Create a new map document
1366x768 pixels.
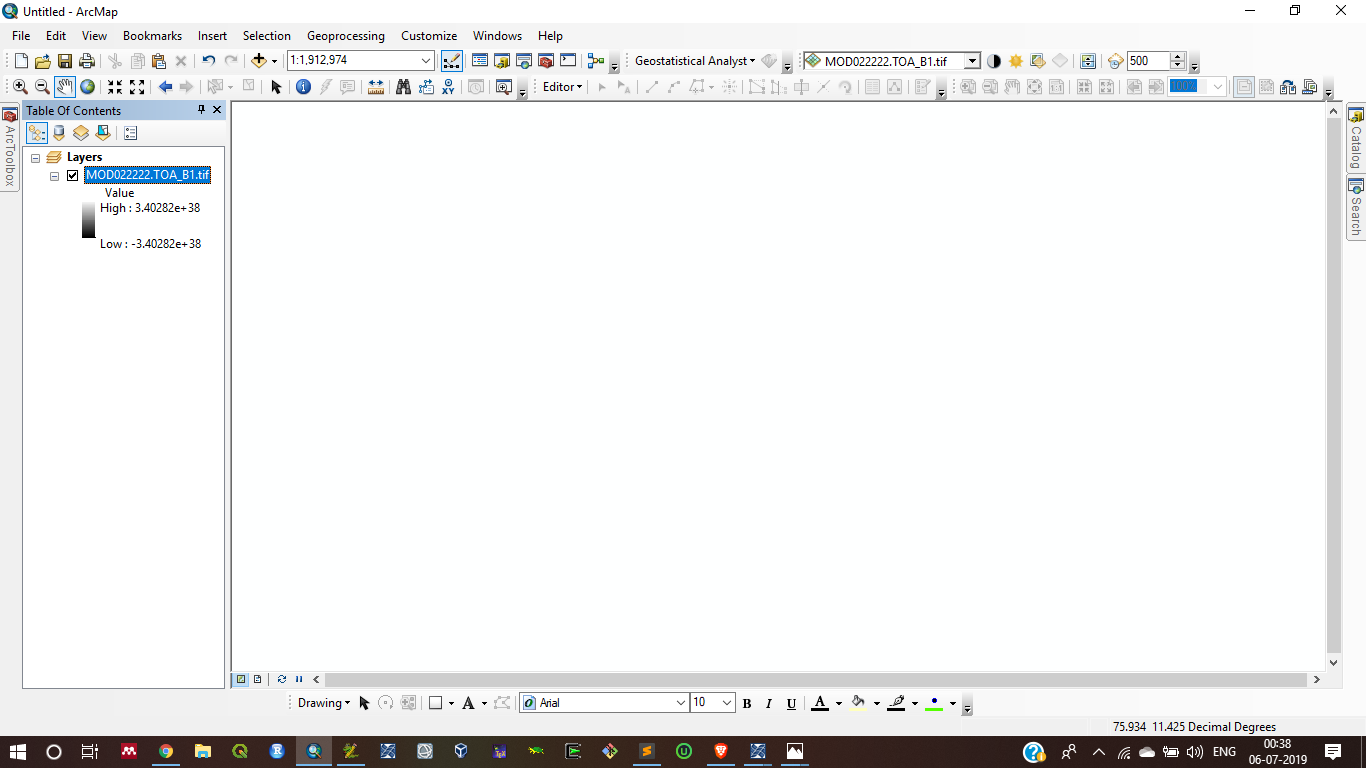(x=21, y=61)
